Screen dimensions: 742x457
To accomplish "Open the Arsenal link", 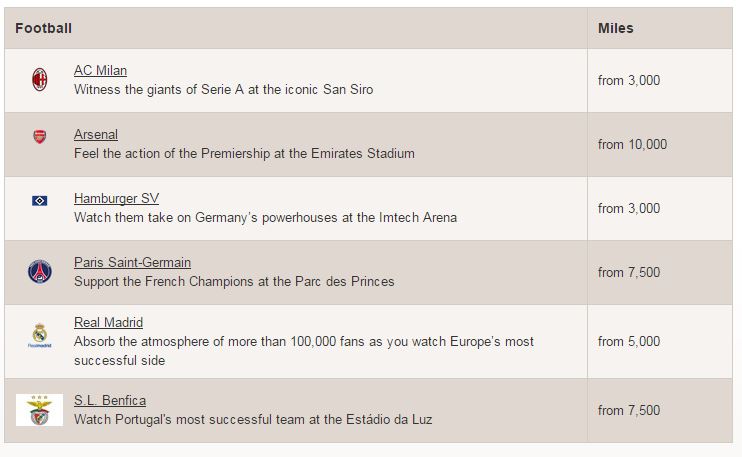I will click(96, 135).
